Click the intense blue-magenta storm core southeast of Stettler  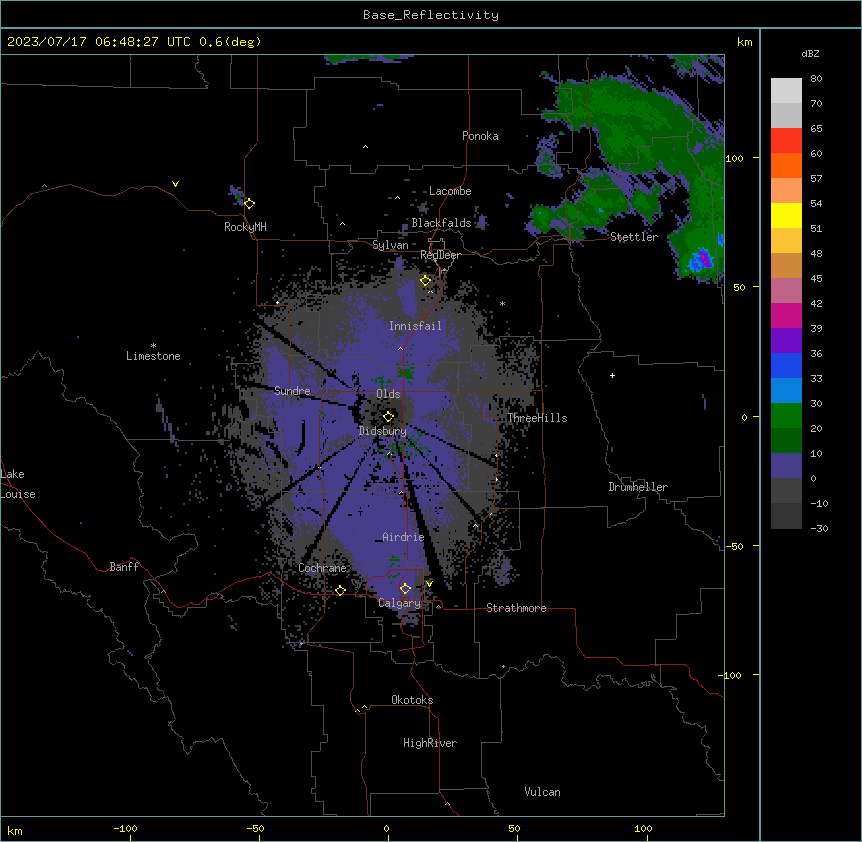point(702,259)
